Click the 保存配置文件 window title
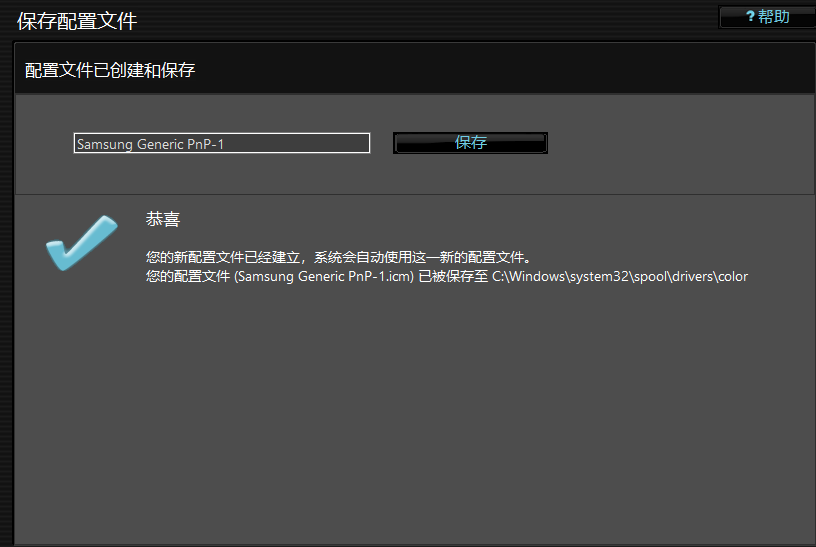816x547 pixels. tap(77, 21)
